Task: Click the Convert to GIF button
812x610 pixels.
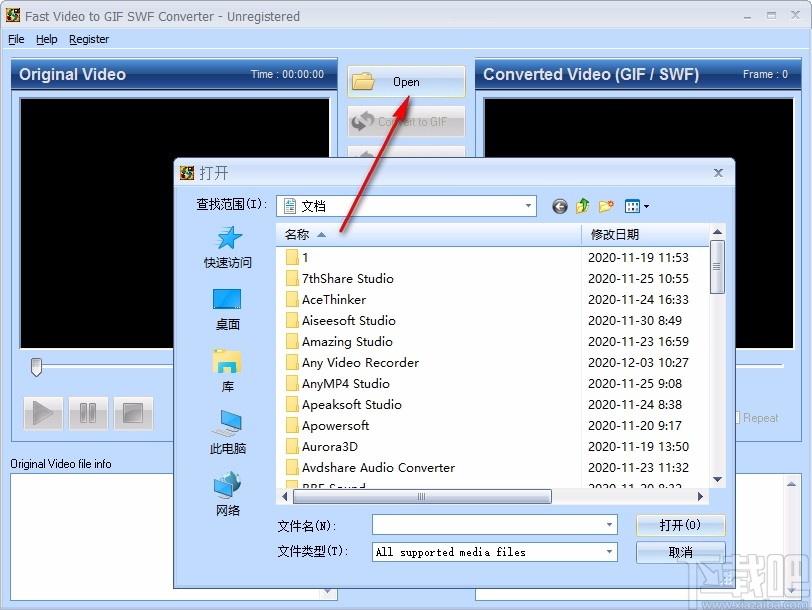Action: (406, 121)
